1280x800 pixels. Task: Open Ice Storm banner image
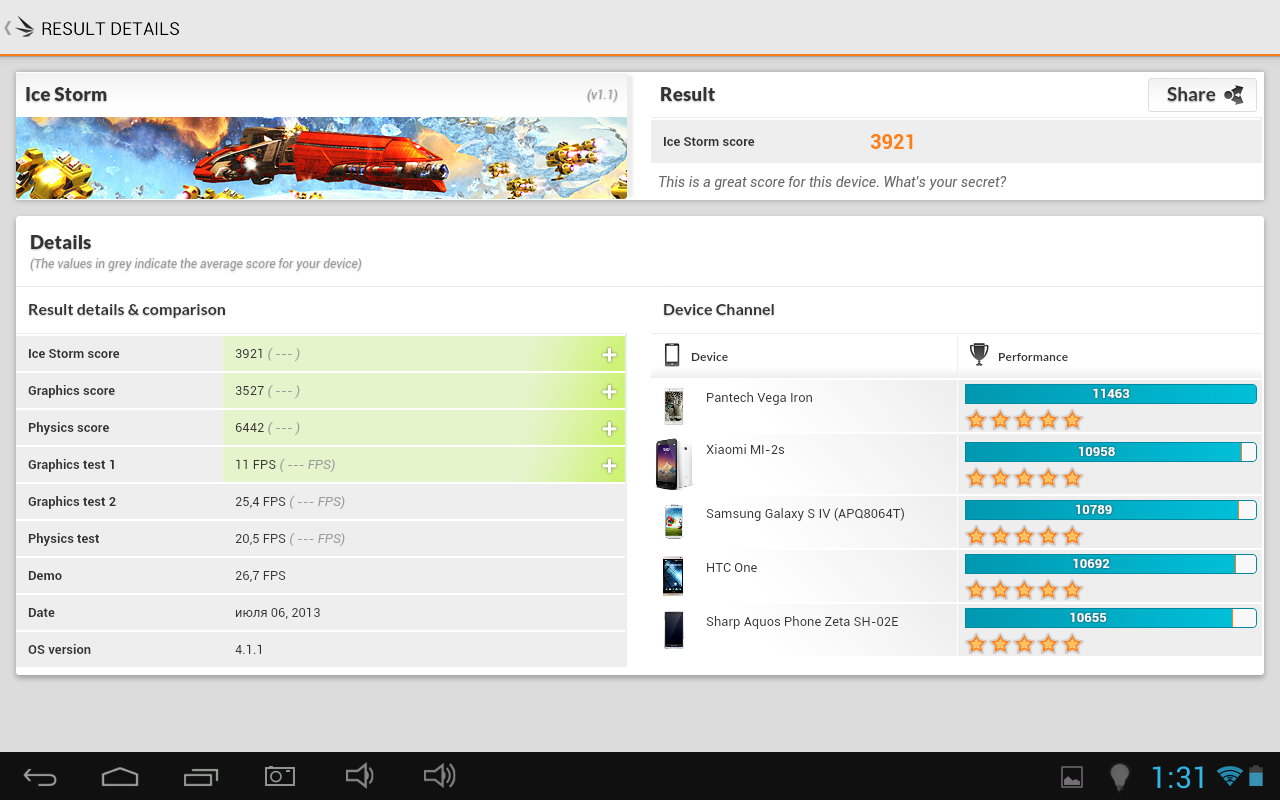[322, 158]
